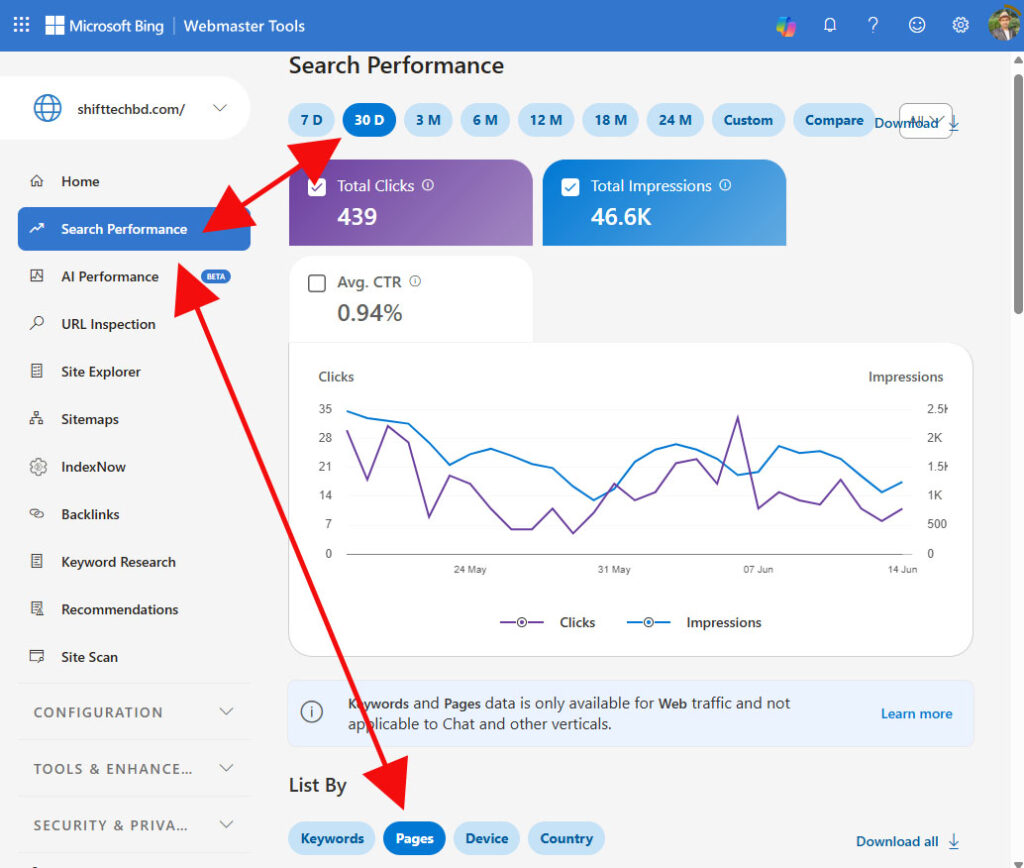Click the Site Explorer icon
The image size is (1024, 868).
click(x=37, y=371)
